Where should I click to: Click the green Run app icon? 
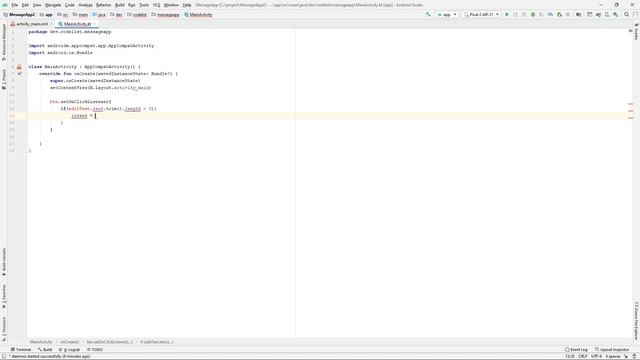pyautogui.click(x=507, y=14)
